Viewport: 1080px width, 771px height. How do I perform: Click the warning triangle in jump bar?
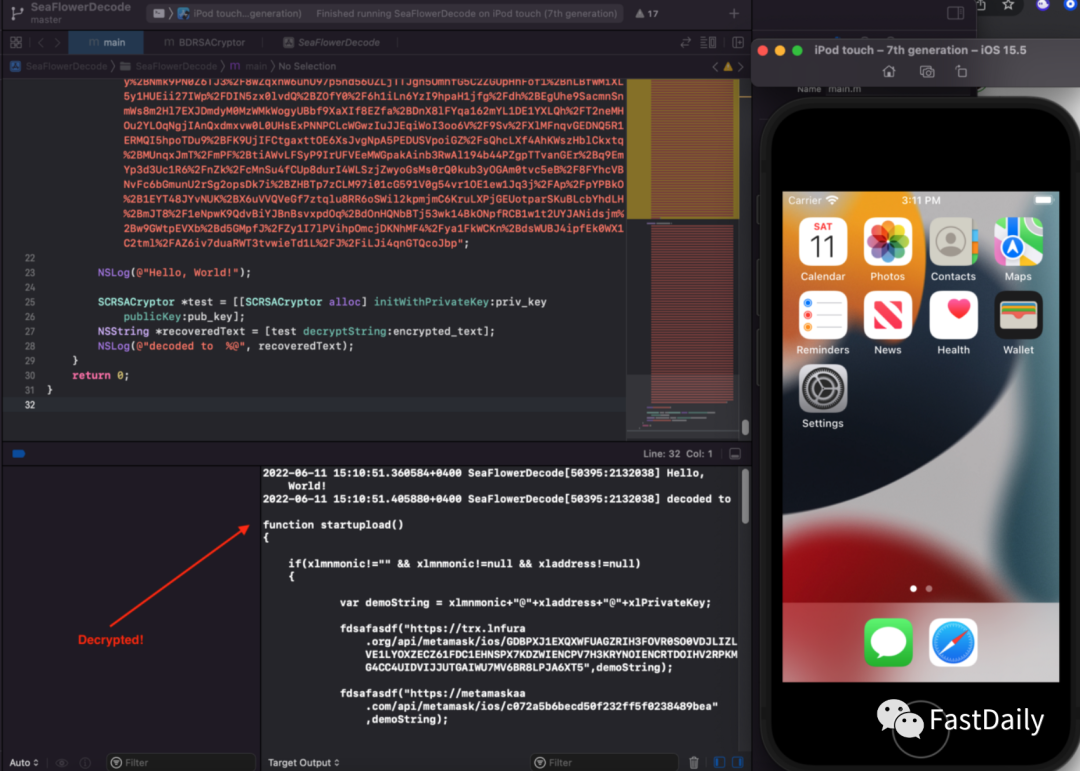728,67
